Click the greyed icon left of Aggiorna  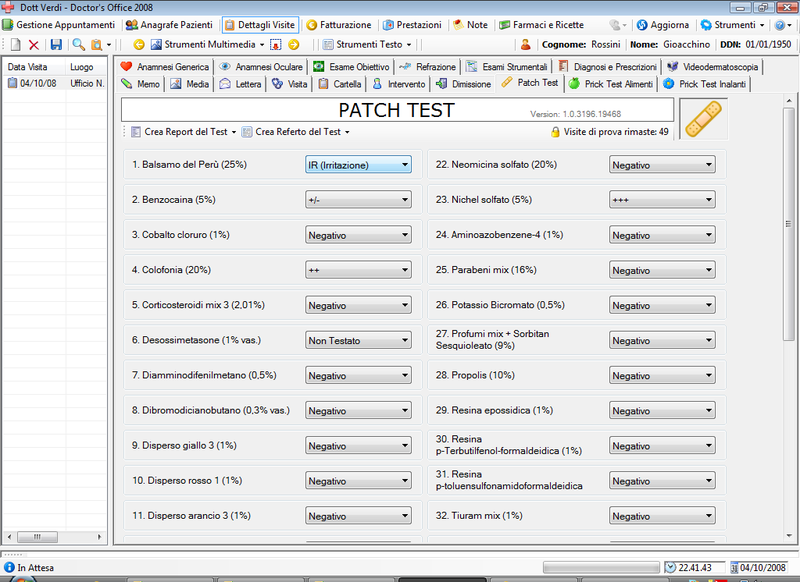point(615,25)
